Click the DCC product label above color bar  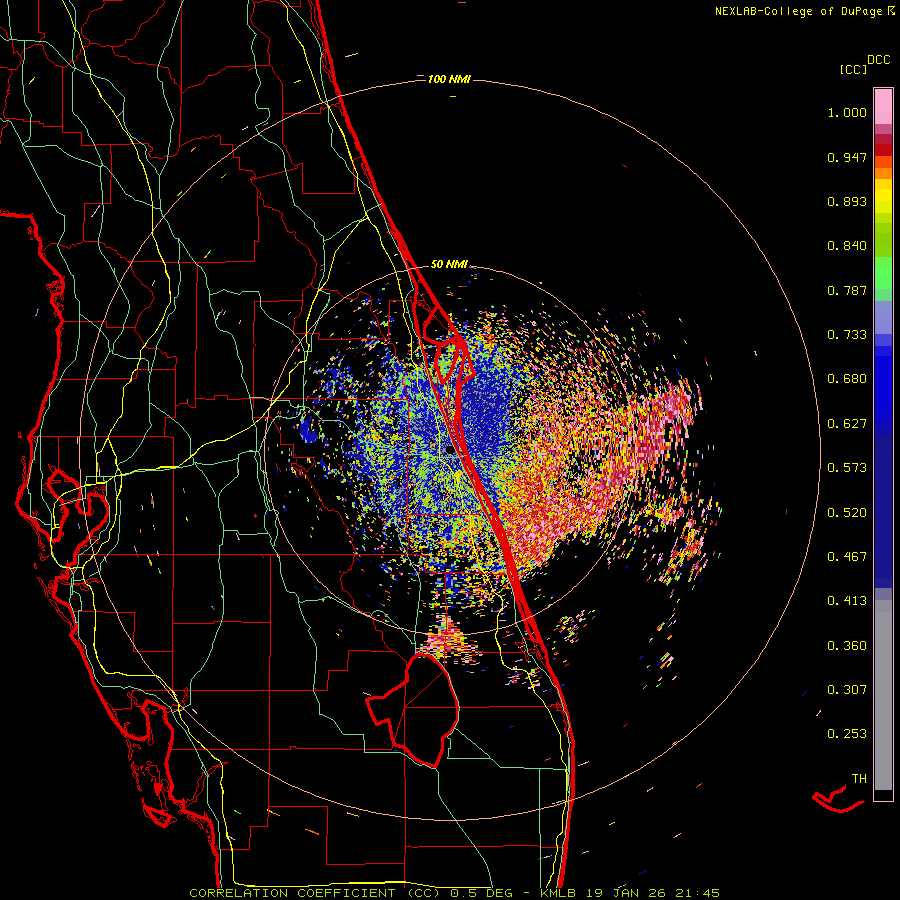pyautogui.click(x=879, y=60)
